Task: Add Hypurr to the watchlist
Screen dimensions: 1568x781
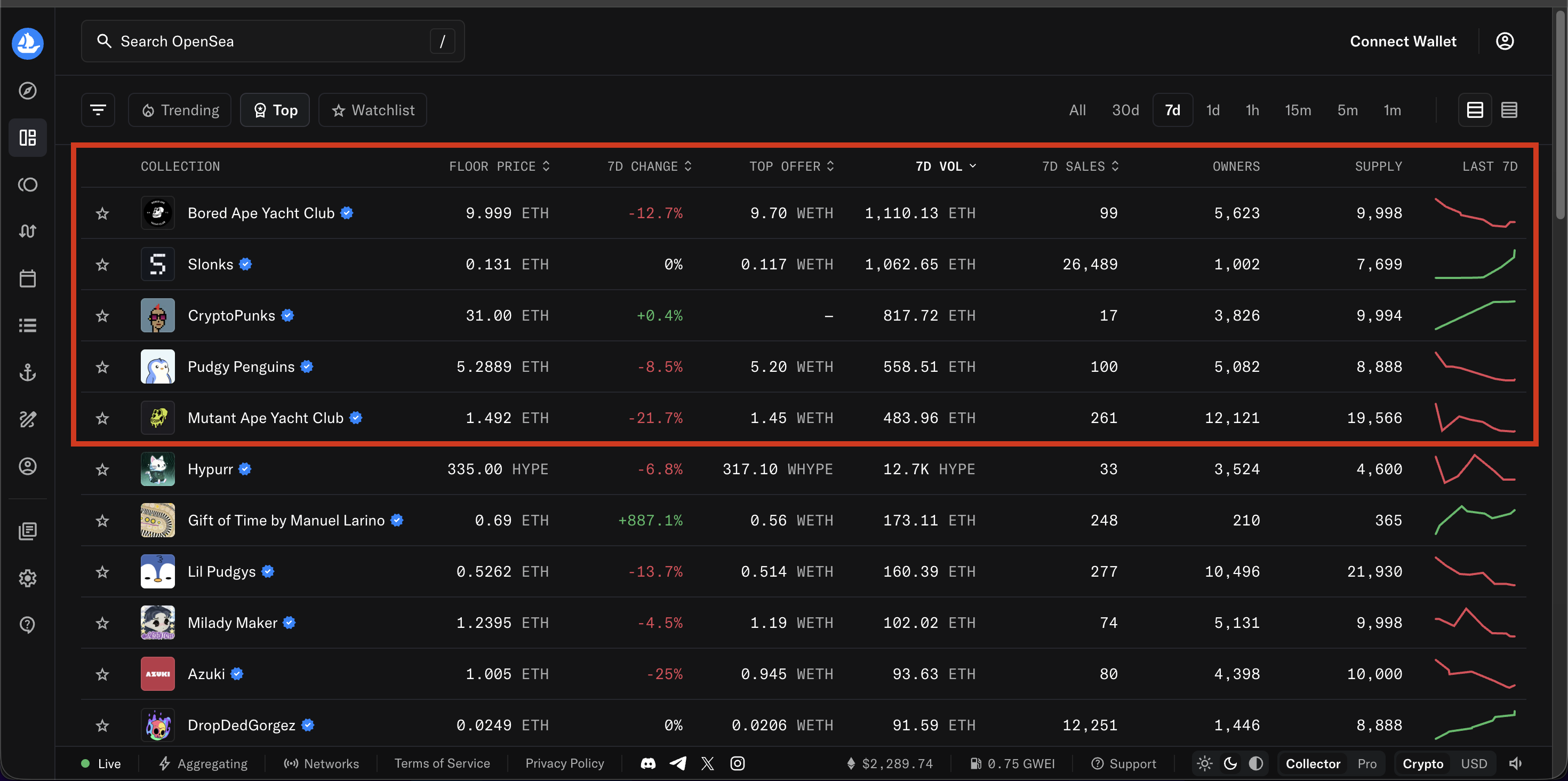Action: [x=102, y=469]
